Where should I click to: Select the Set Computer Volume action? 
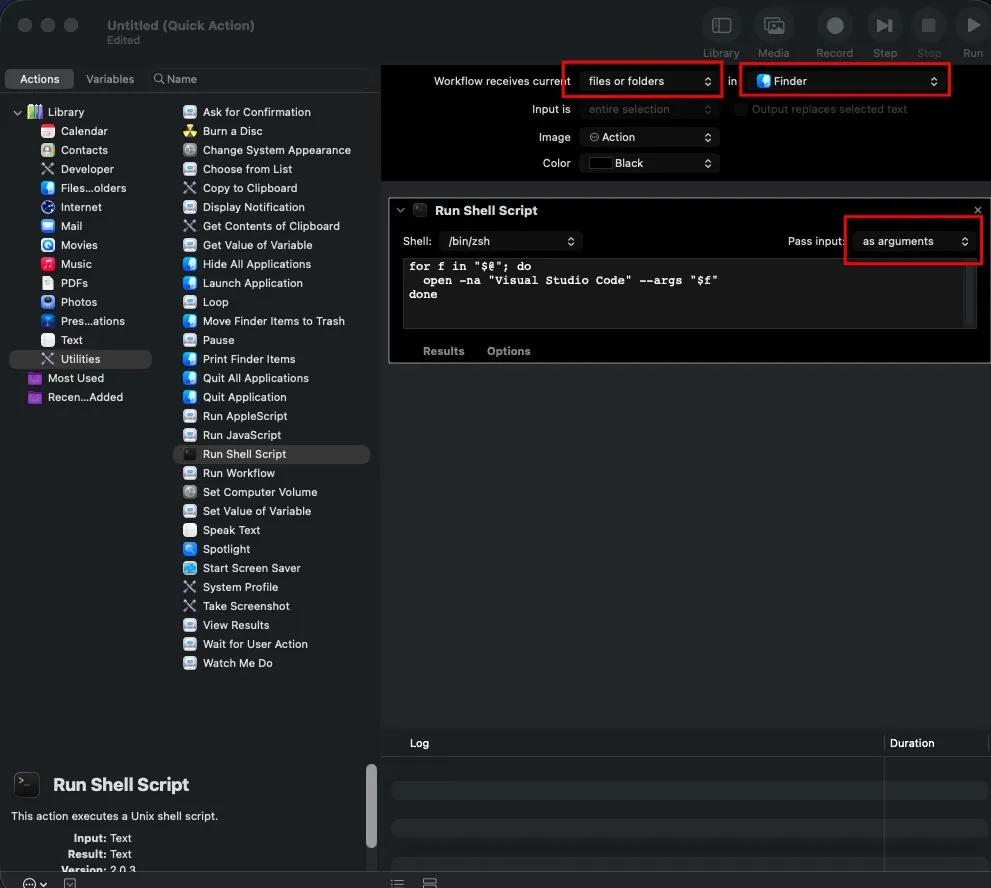(260, 492)
